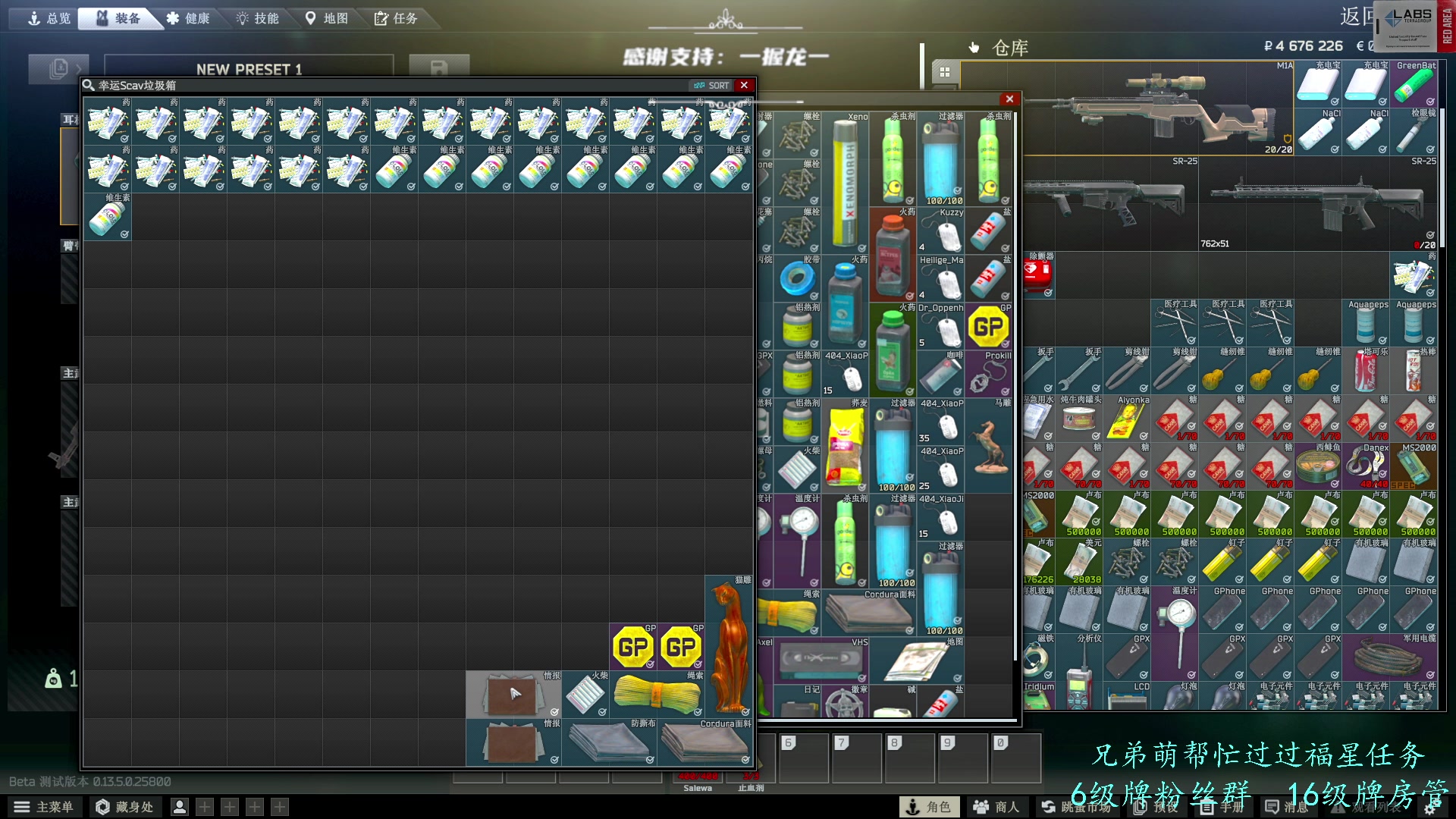
Task: Select the LCD screen item in stash
Action: coord(1127,696)
